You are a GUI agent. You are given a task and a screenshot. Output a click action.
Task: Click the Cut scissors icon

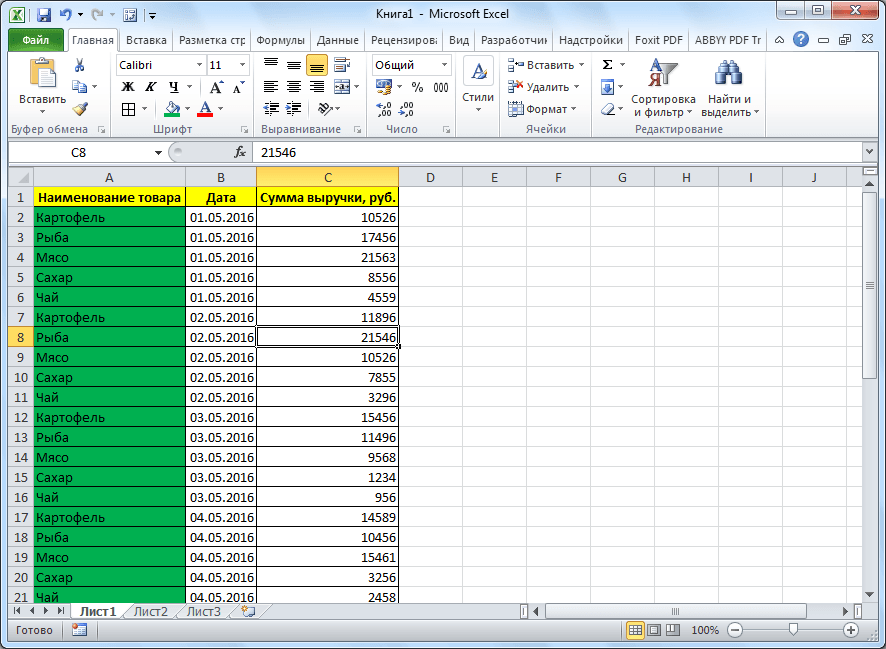click(x=80, y=65)
